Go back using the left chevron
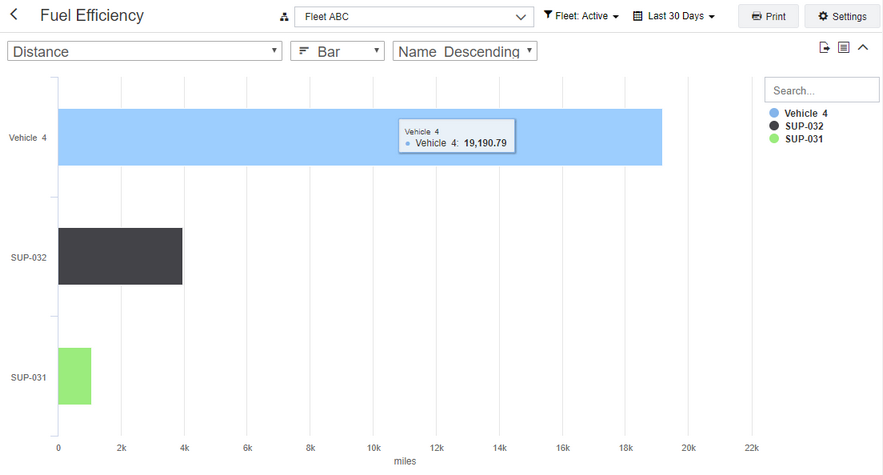 [x=14, y=15]
